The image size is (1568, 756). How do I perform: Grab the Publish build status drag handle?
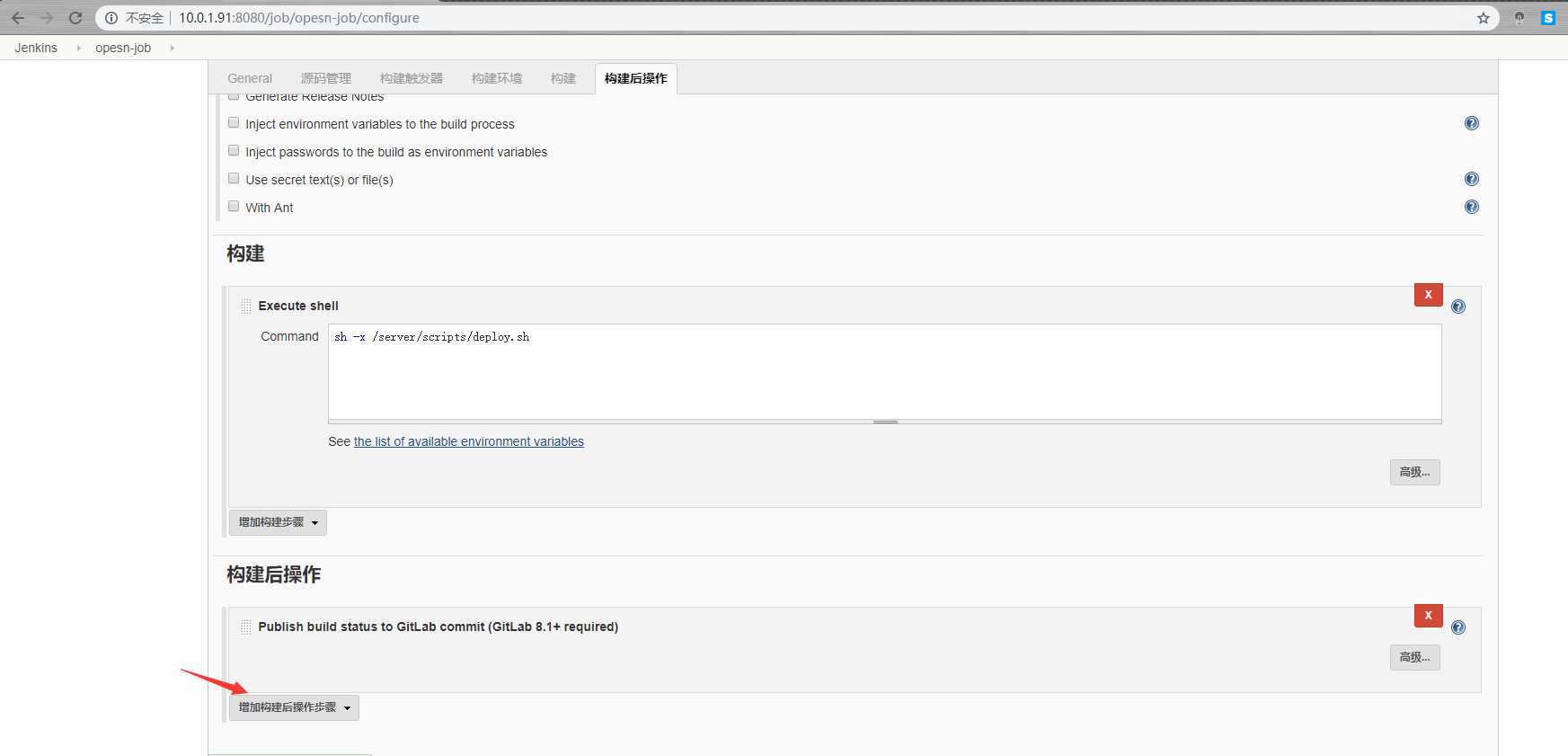point(246,627)
